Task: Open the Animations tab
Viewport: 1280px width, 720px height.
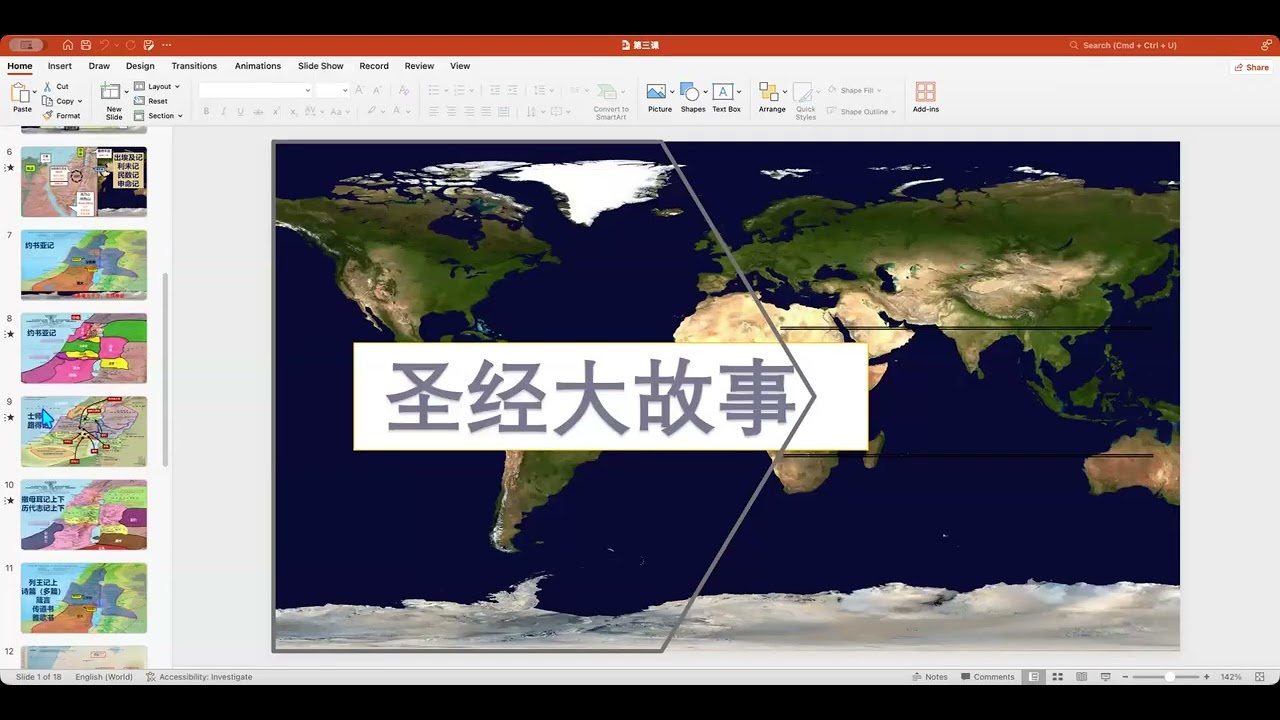Action: coord(258,66)
